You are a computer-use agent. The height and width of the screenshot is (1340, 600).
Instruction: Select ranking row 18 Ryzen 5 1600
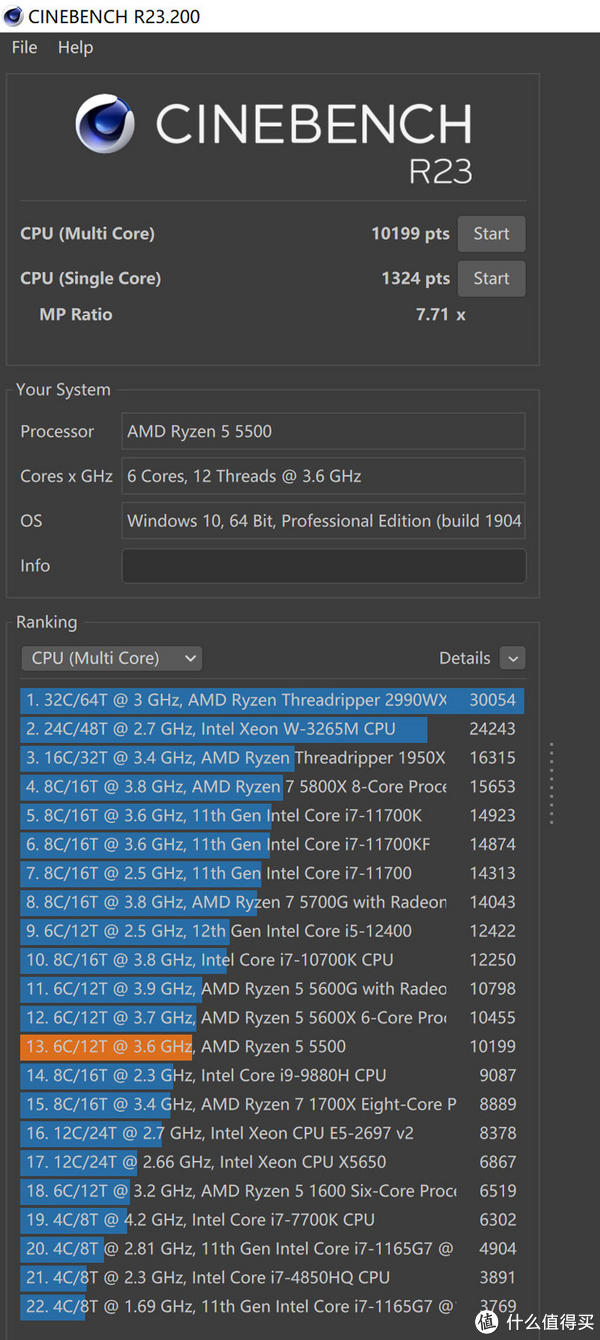point(272,1191)
